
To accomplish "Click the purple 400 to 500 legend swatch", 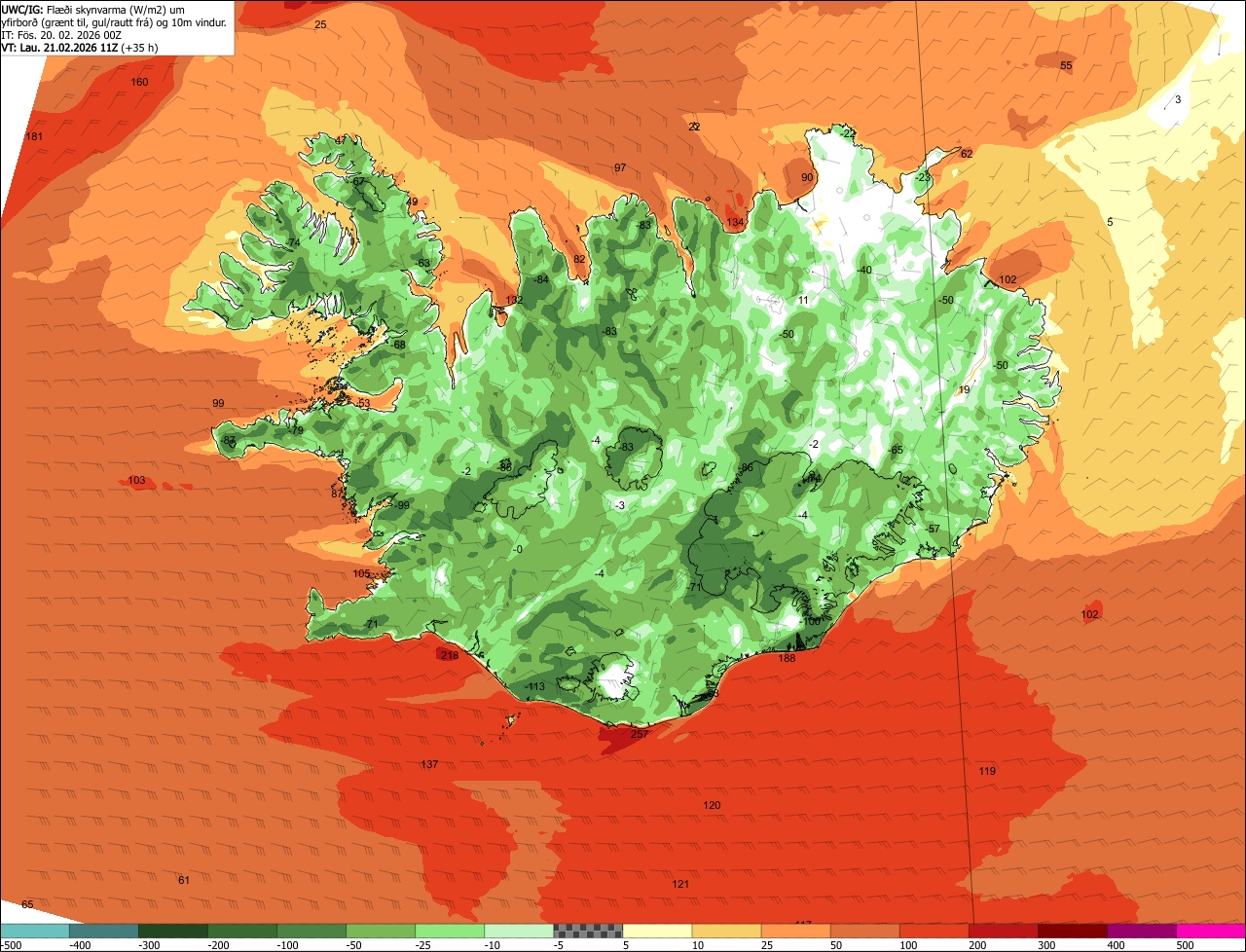I will [x=1141, y=931].
